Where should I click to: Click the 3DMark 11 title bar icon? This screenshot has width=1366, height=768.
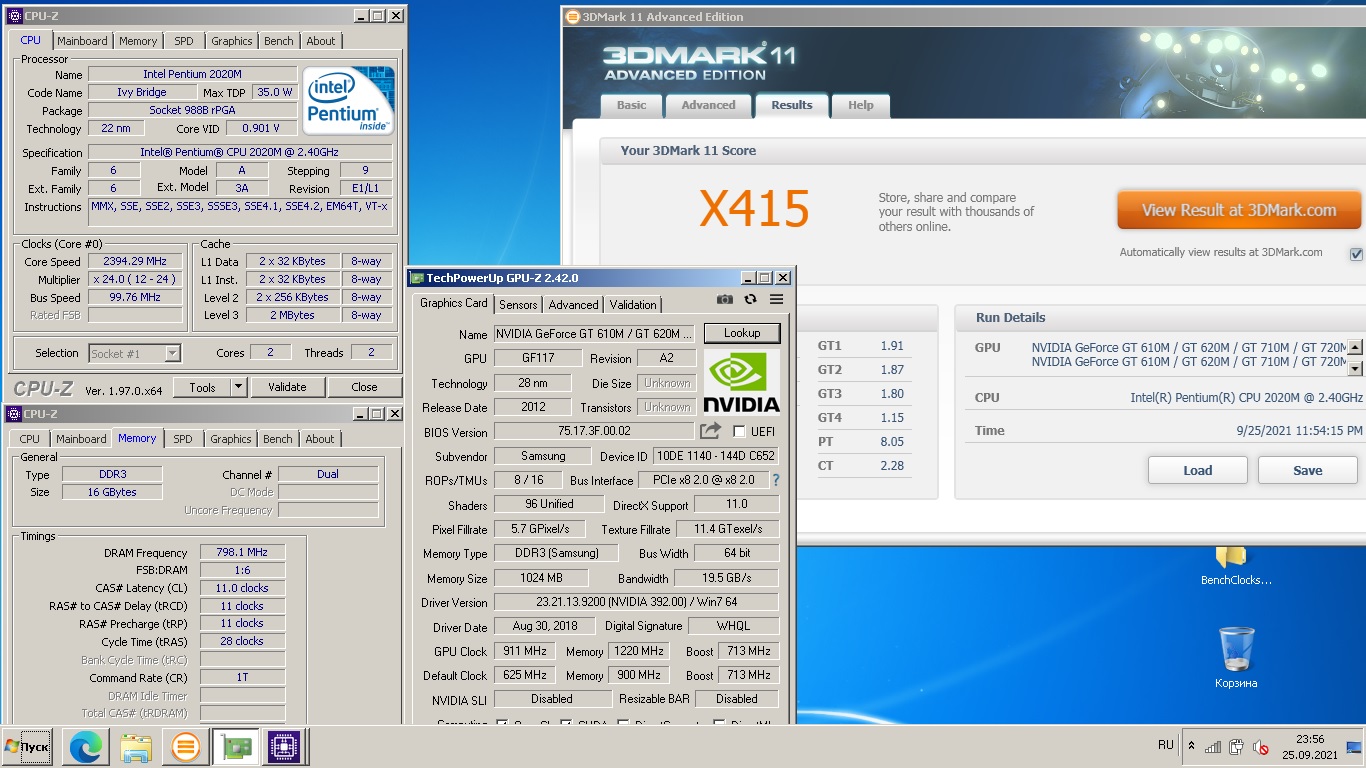point(572,16)
